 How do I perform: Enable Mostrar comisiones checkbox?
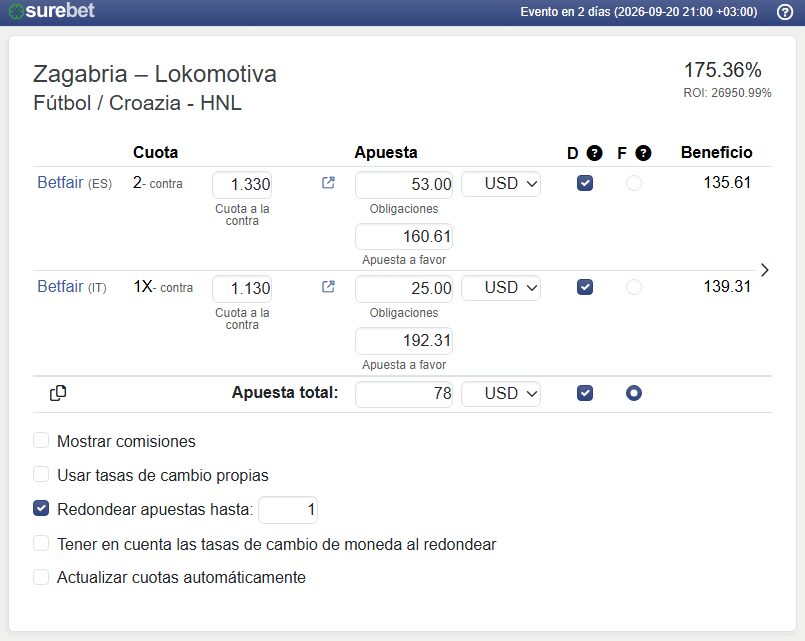coord(41,440)
